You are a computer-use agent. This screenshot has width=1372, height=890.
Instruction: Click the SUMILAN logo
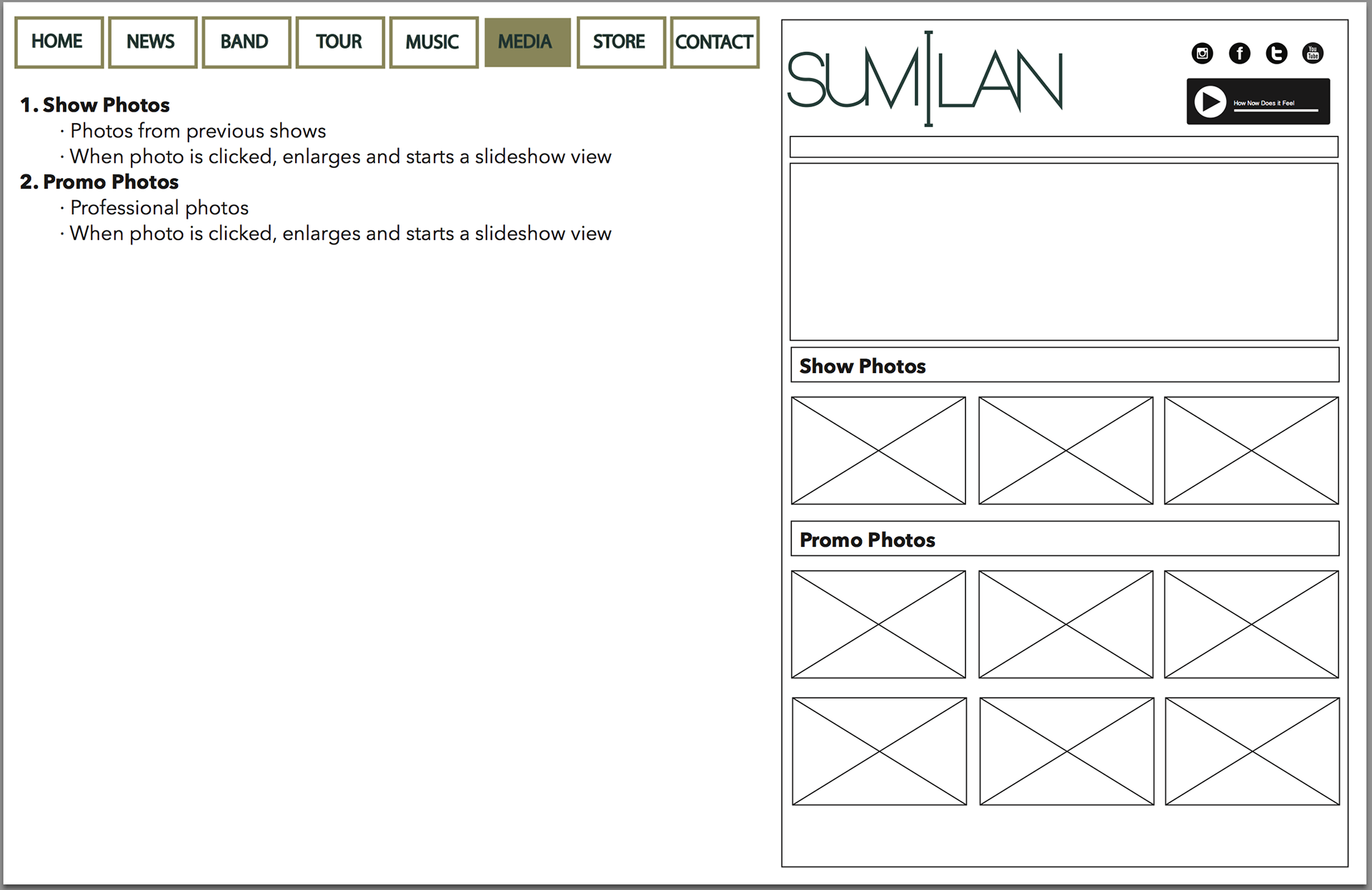(925, 79)
